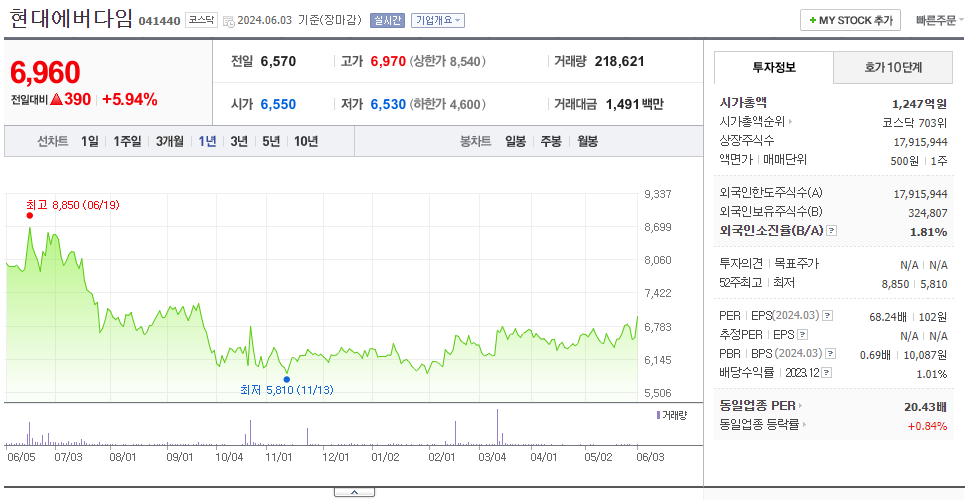968x500 pixels.
Task: Open the 기업개요 dropdown
Action: (438, 20)
